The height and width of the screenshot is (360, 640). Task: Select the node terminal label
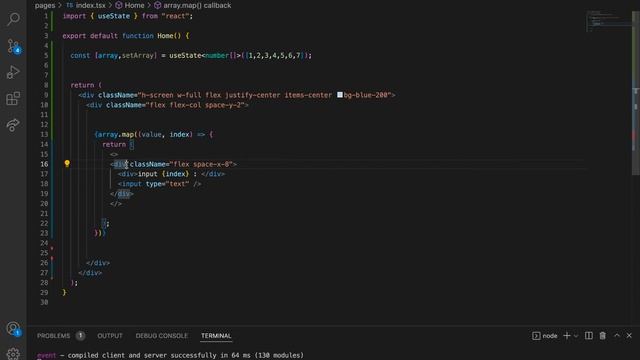tap(545, 336)
